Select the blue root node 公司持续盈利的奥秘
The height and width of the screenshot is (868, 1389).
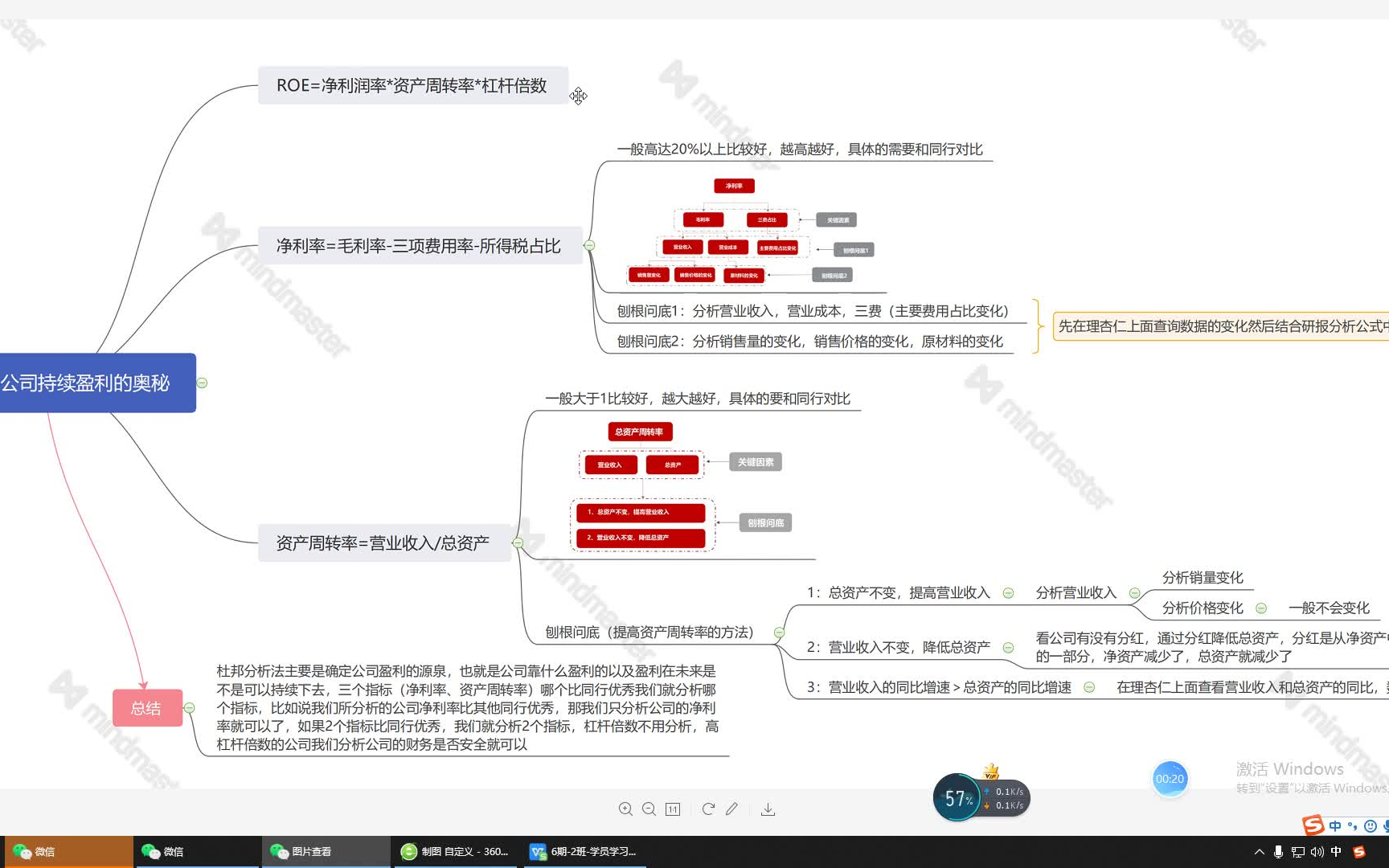(x=96, y=383)
